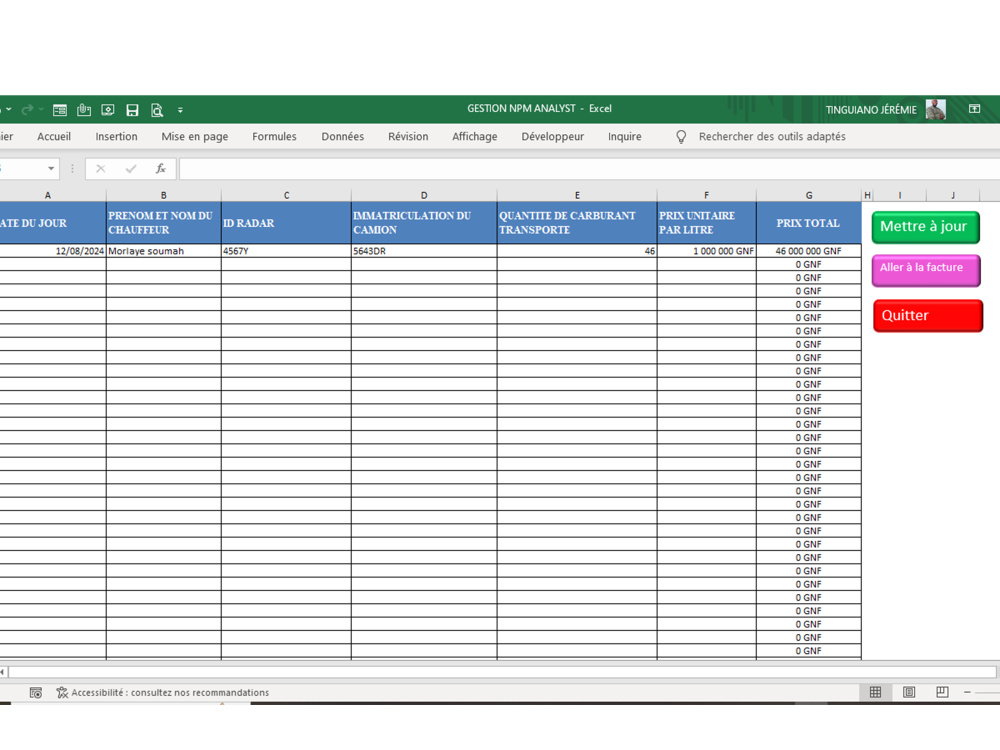Open the Révision tab

(x=408, y=136)
